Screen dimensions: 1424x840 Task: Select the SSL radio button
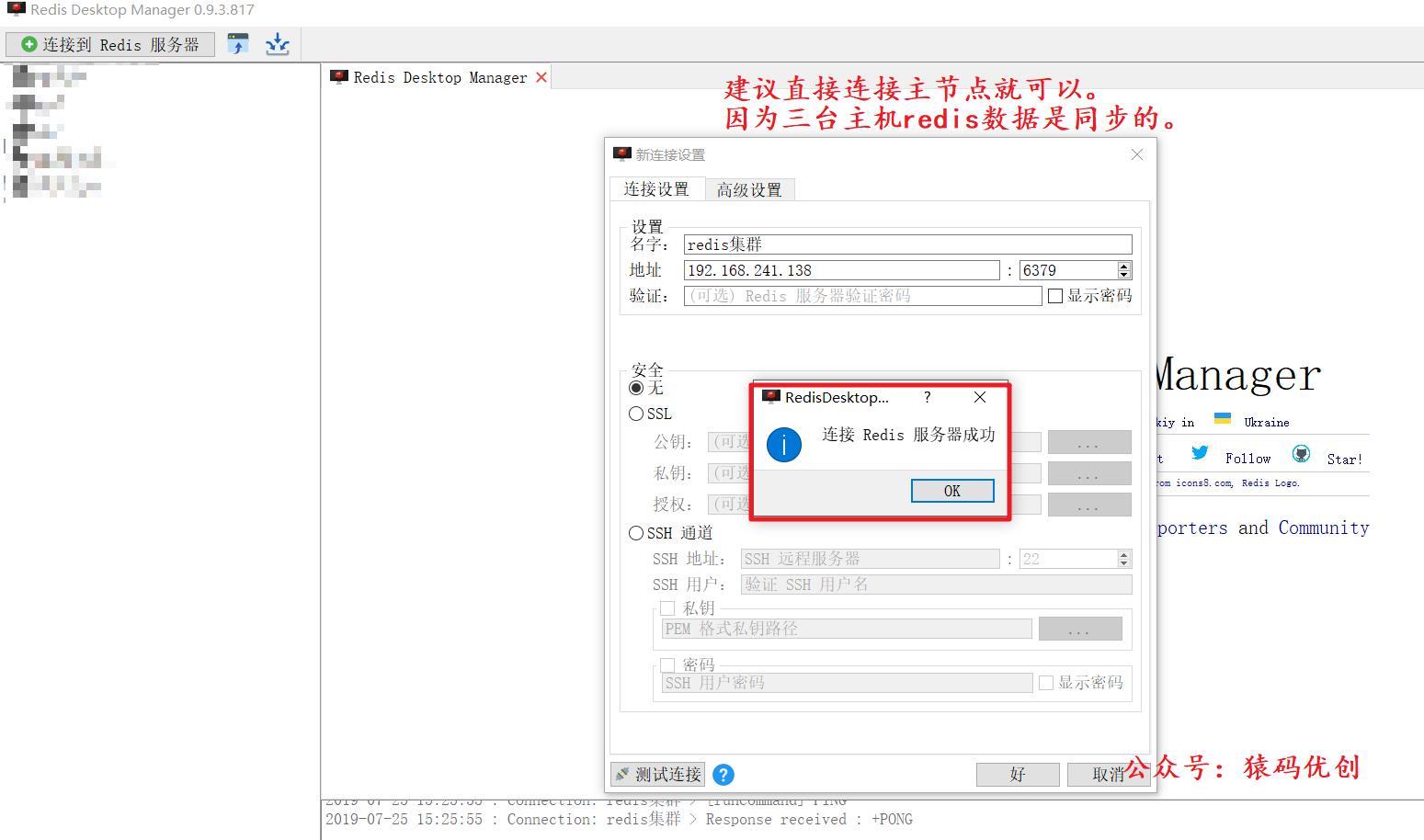coord(636,414)
